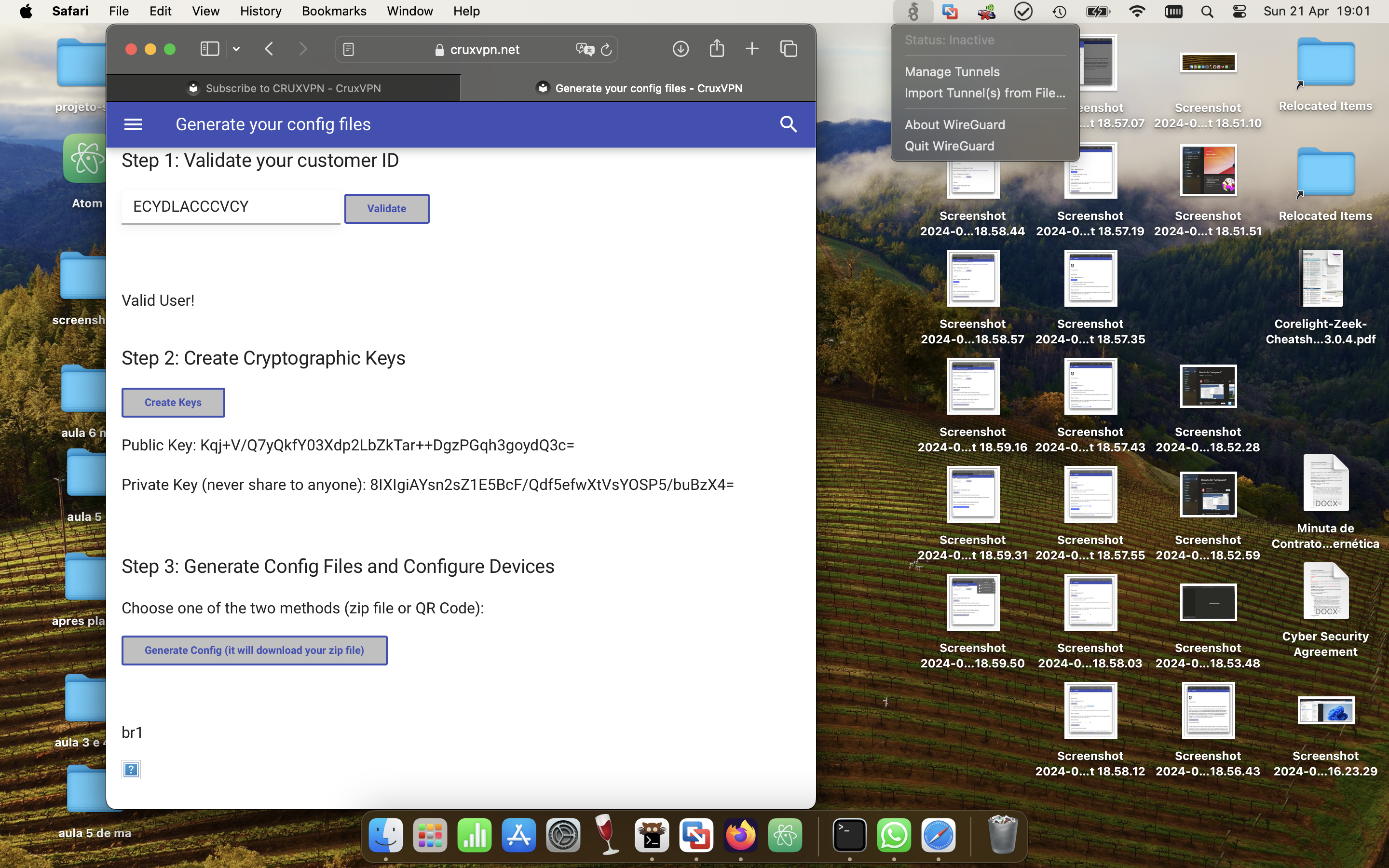
Task: Click the customer ID input field
Action: (230, 206)
